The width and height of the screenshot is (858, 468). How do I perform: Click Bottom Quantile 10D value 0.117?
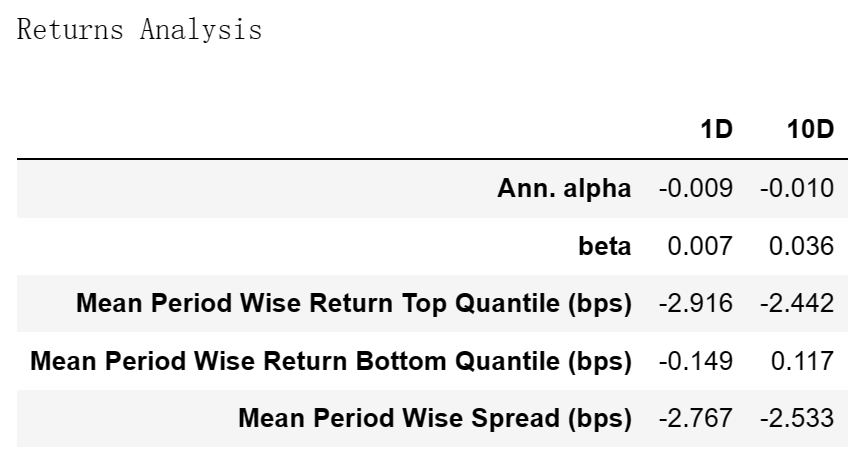802,361
